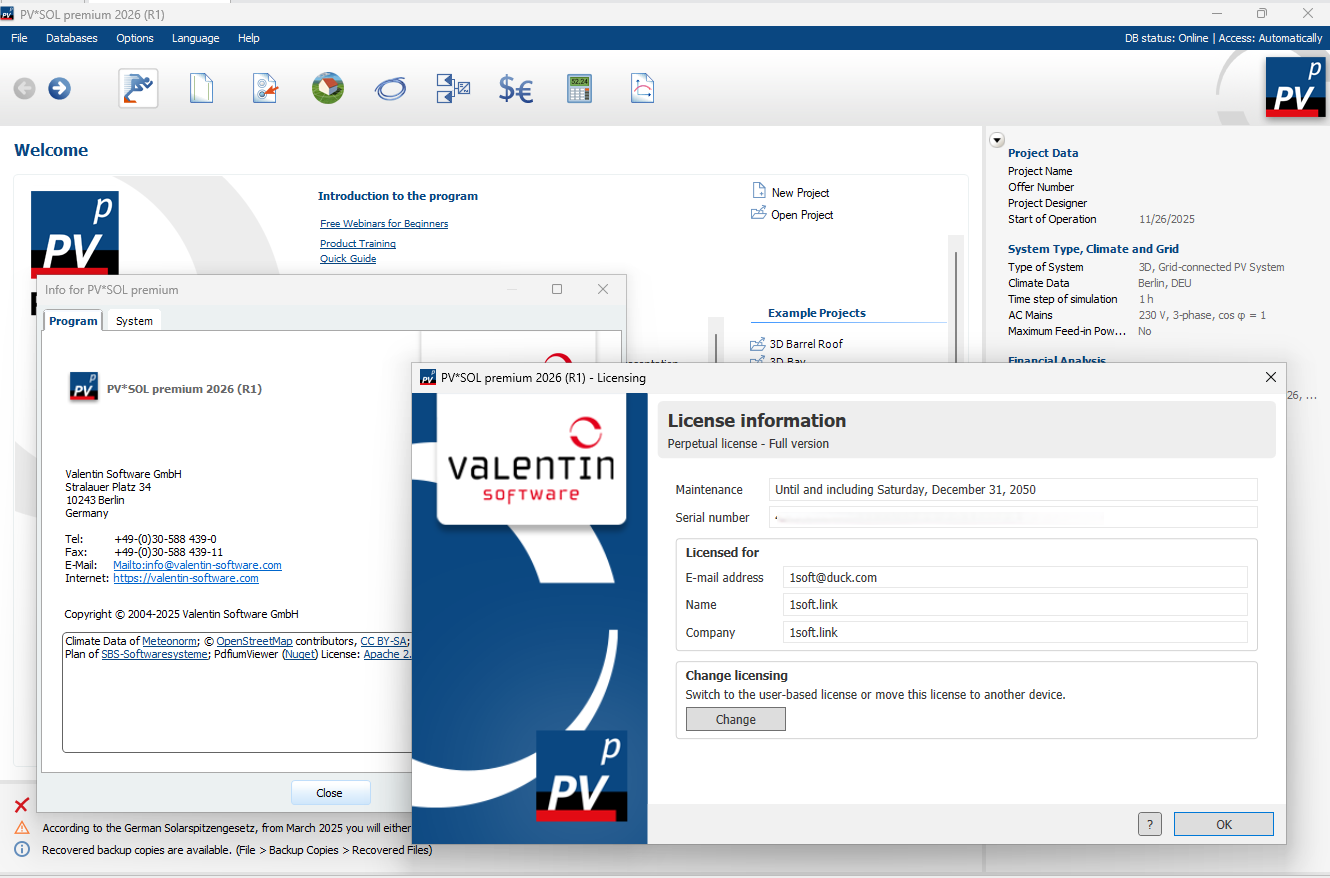Open Free Webinars for Beginners link
Screen dimensions: 1330x878
click(384, 224)
